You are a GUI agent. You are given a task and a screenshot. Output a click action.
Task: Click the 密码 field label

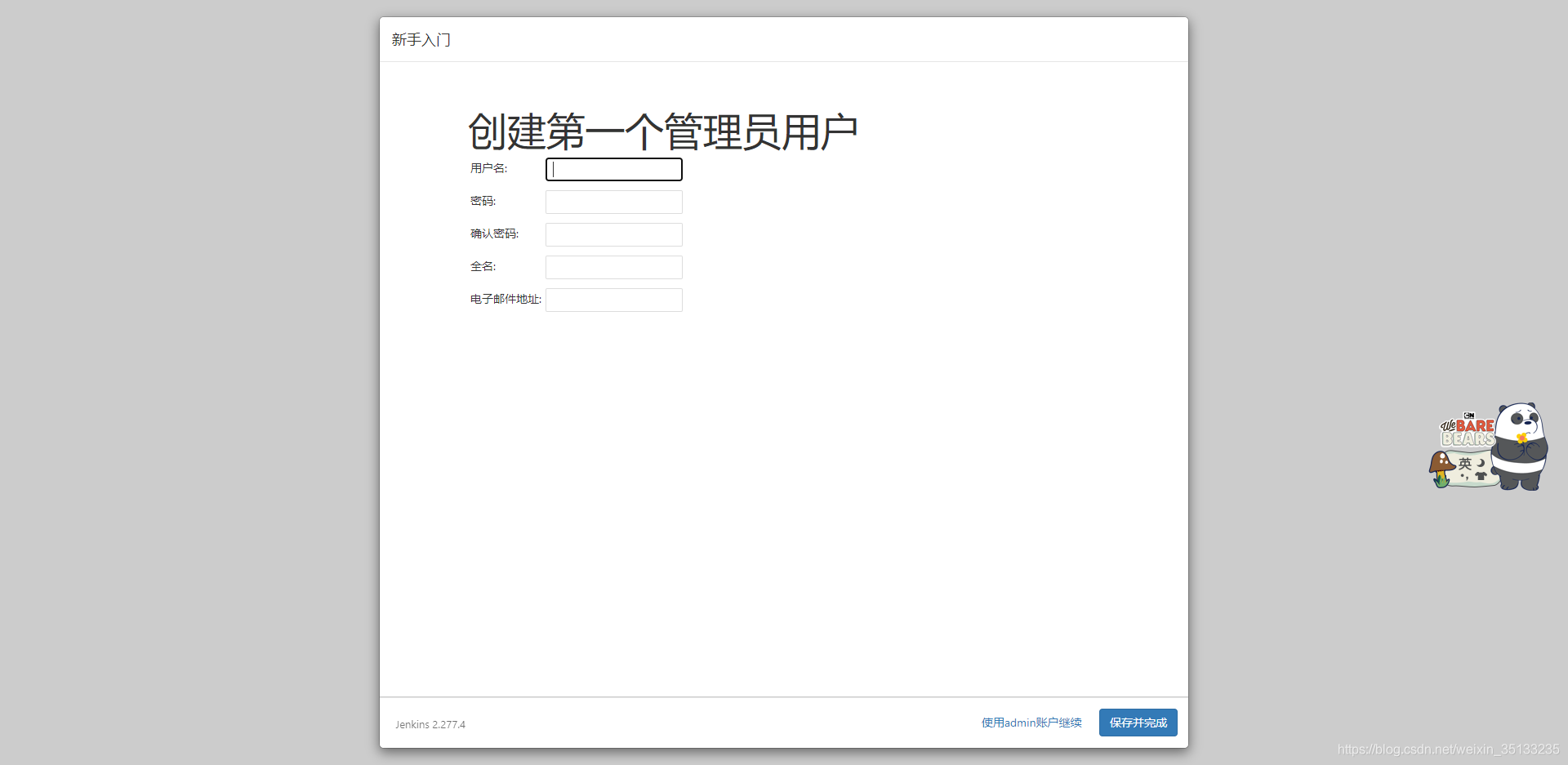482,201
